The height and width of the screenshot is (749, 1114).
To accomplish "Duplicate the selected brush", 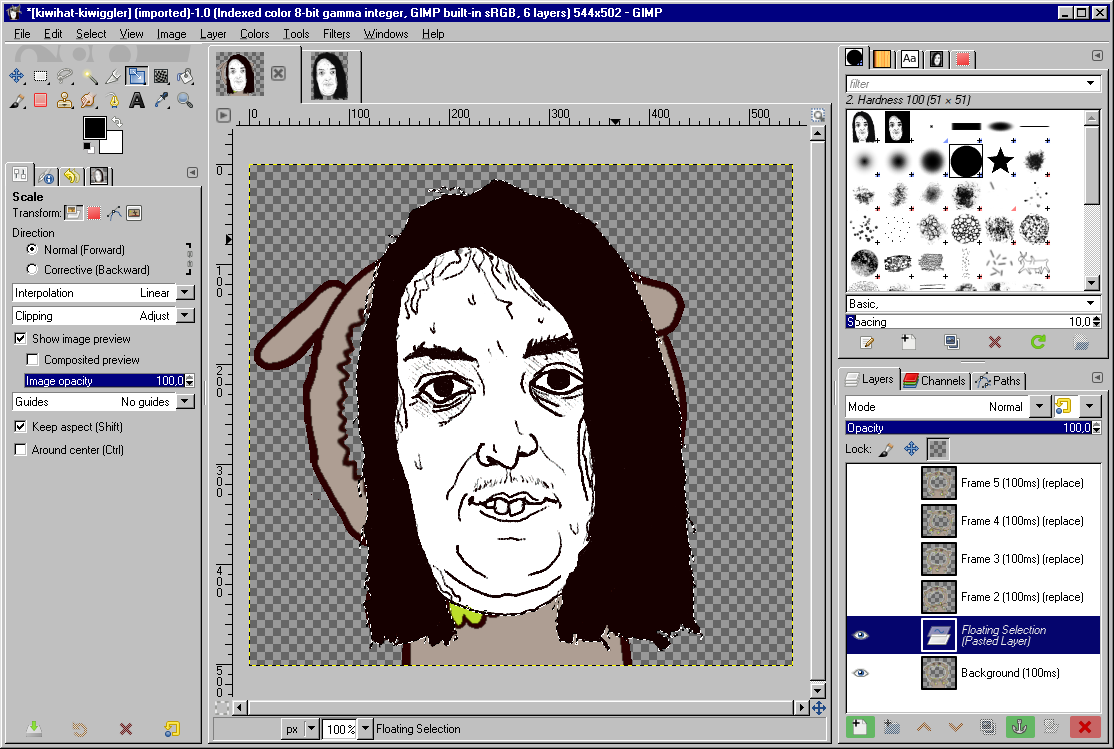I will pyautogui.click(x=952, y=343).
